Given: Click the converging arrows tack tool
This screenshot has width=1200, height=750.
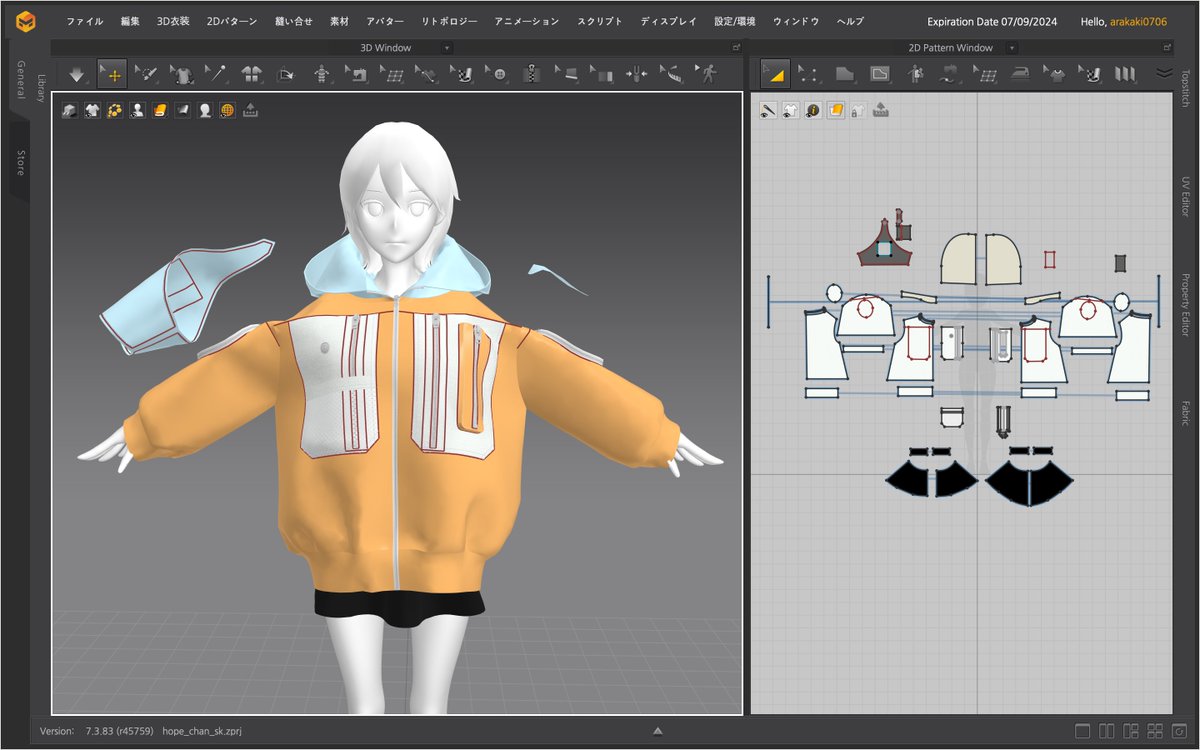Looking at the screenshot, I should point(637,74).
